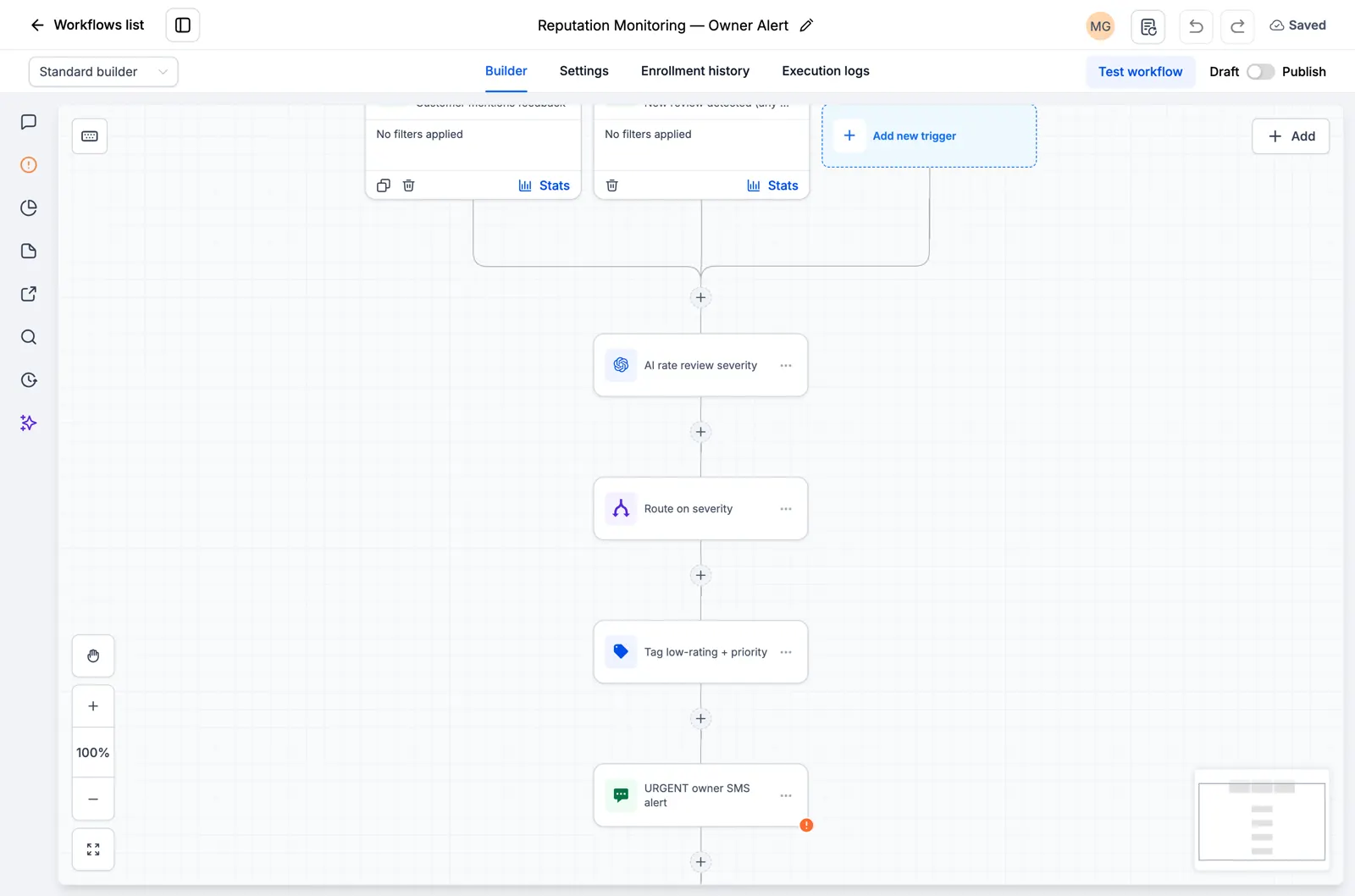Open the Standard builder dropdown

pyautogui.click(x=103, y=72)
